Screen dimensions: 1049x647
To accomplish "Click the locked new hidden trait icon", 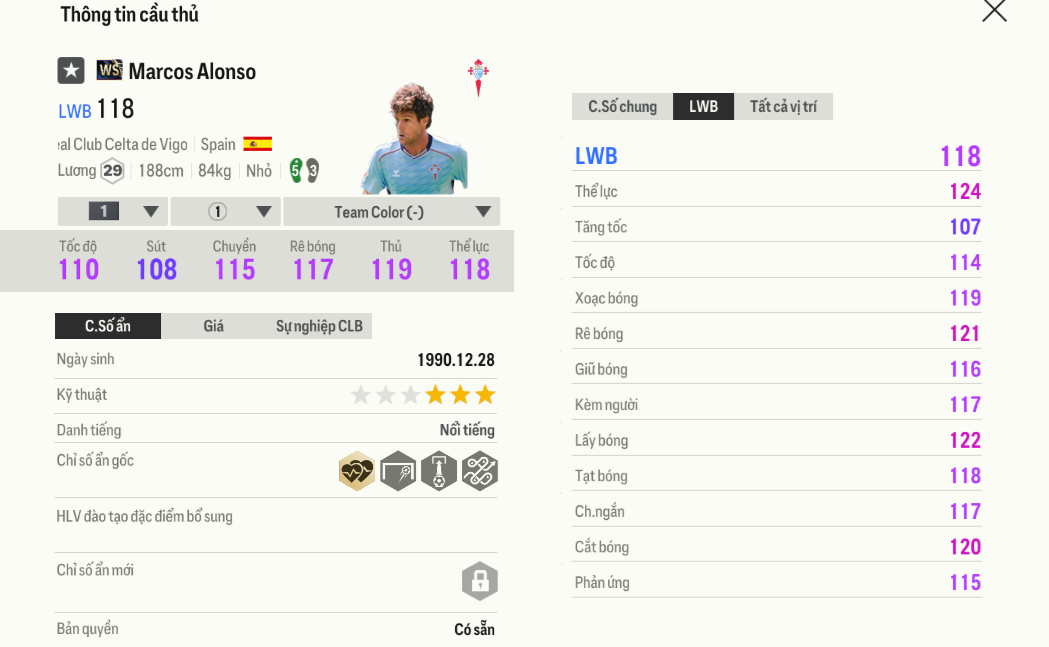I will [x=480, y=581].
